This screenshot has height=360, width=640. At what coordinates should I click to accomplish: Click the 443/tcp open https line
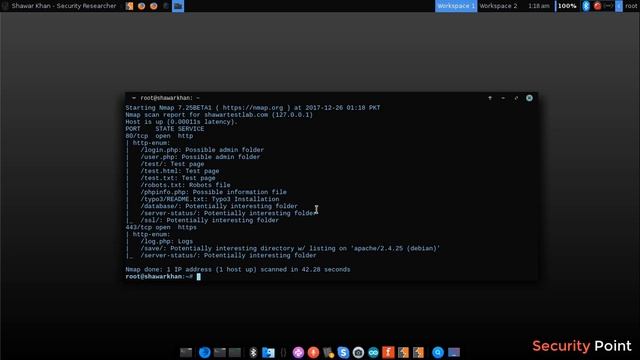coord(161,227)
